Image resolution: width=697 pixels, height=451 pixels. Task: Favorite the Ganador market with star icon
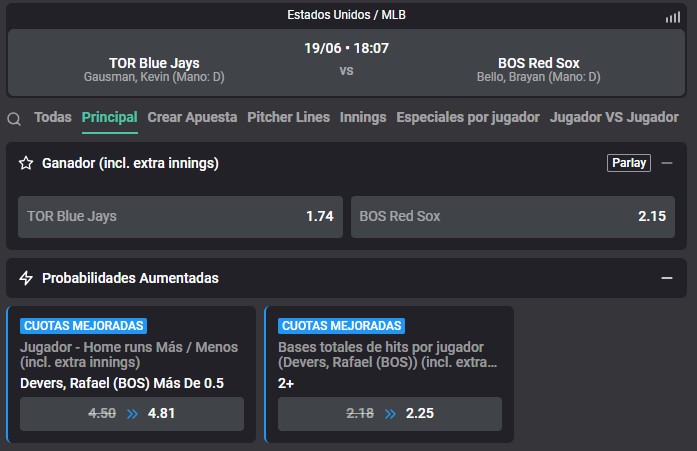click(x=26, y=163)
